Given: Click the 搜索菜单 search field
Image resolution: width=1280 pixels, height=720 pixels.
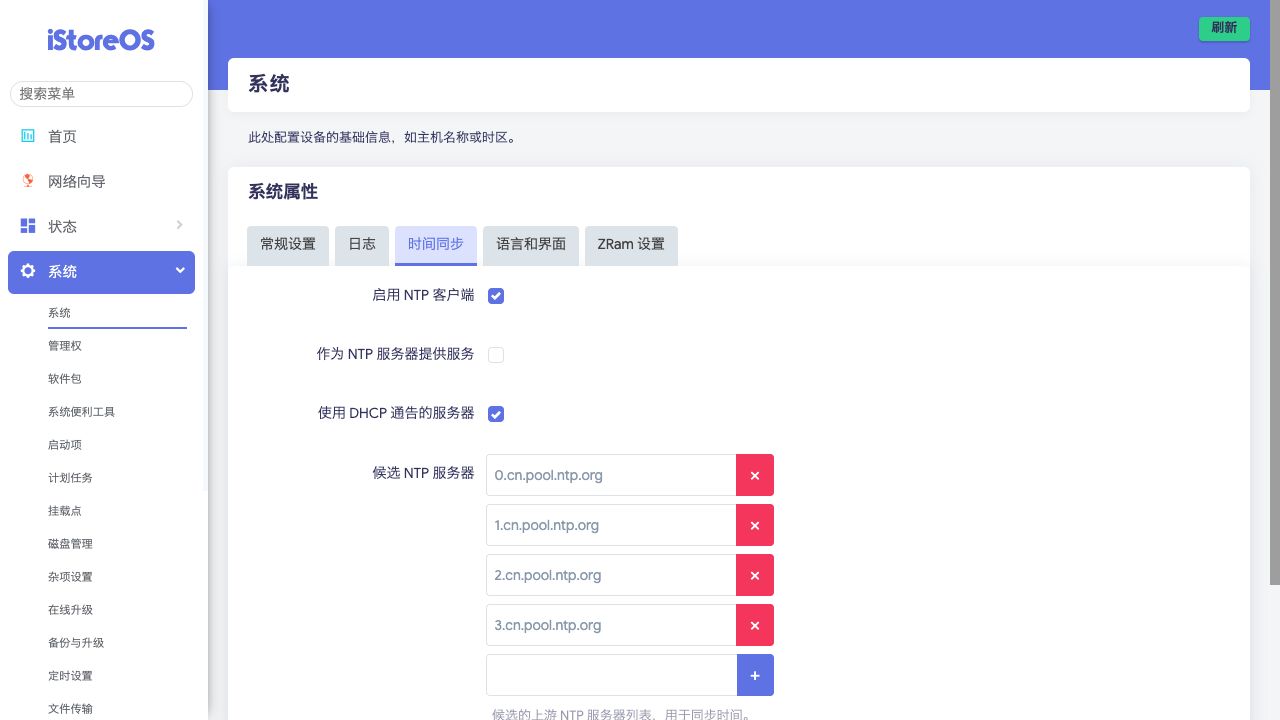Looking at the screenshot, I should click(101, 93).
